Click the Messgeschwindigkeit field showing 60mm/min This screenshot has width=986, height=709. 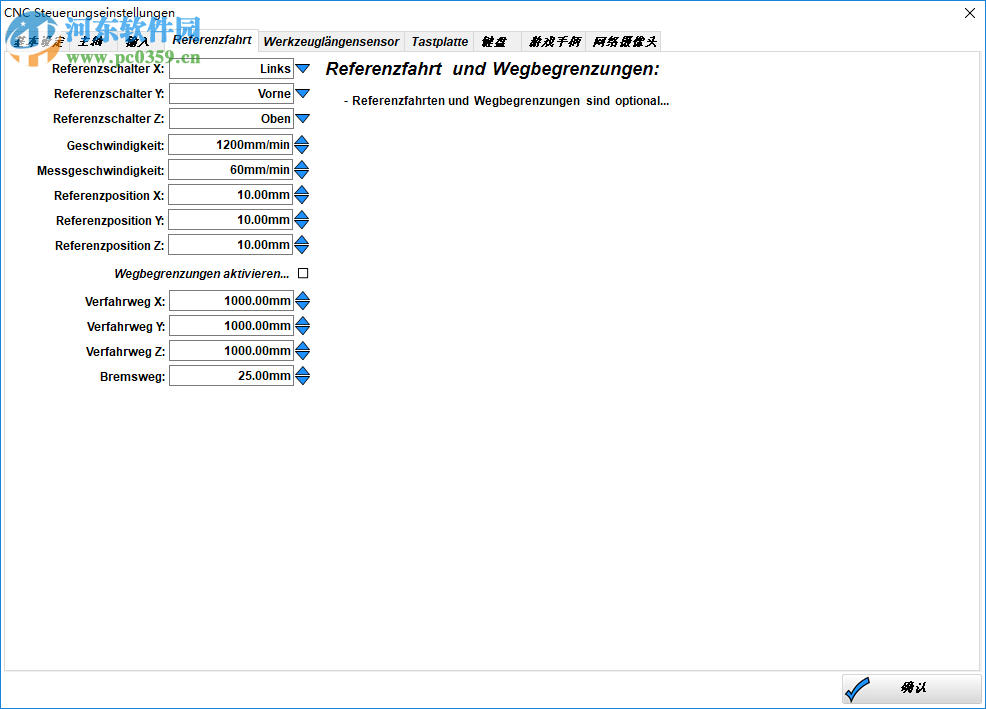tap(230, 170)
